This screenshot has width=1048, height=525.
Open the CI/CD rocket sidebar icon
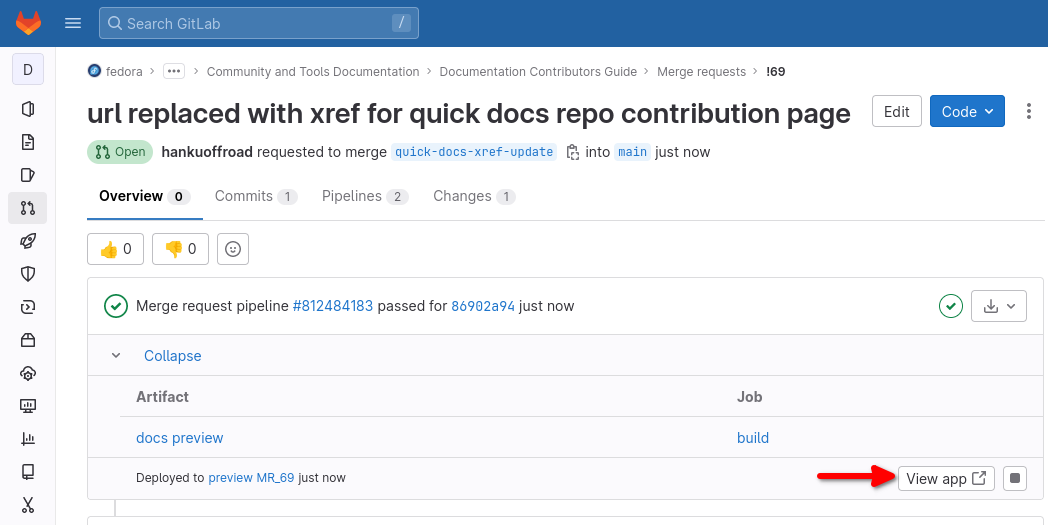coord(28,241)
